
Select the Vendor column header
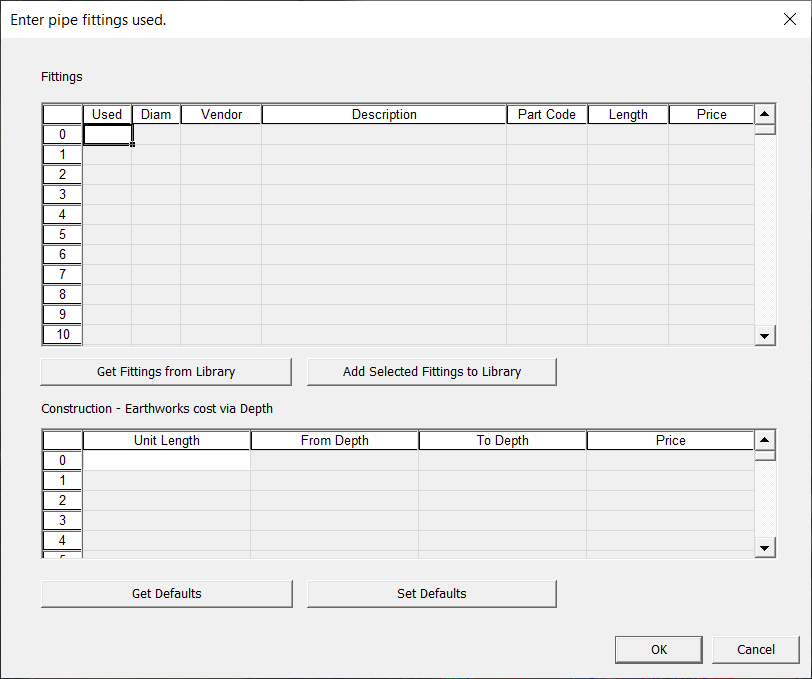[x=221, y=115]
